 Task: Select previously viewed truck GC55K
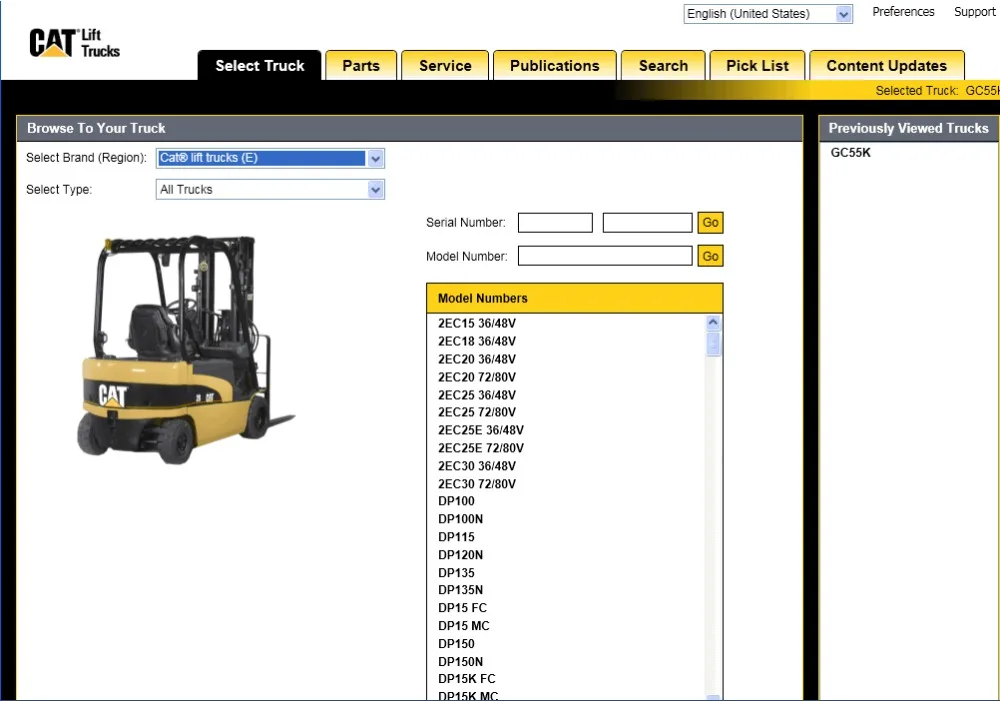pyautogui.click(x=851, y=153)
